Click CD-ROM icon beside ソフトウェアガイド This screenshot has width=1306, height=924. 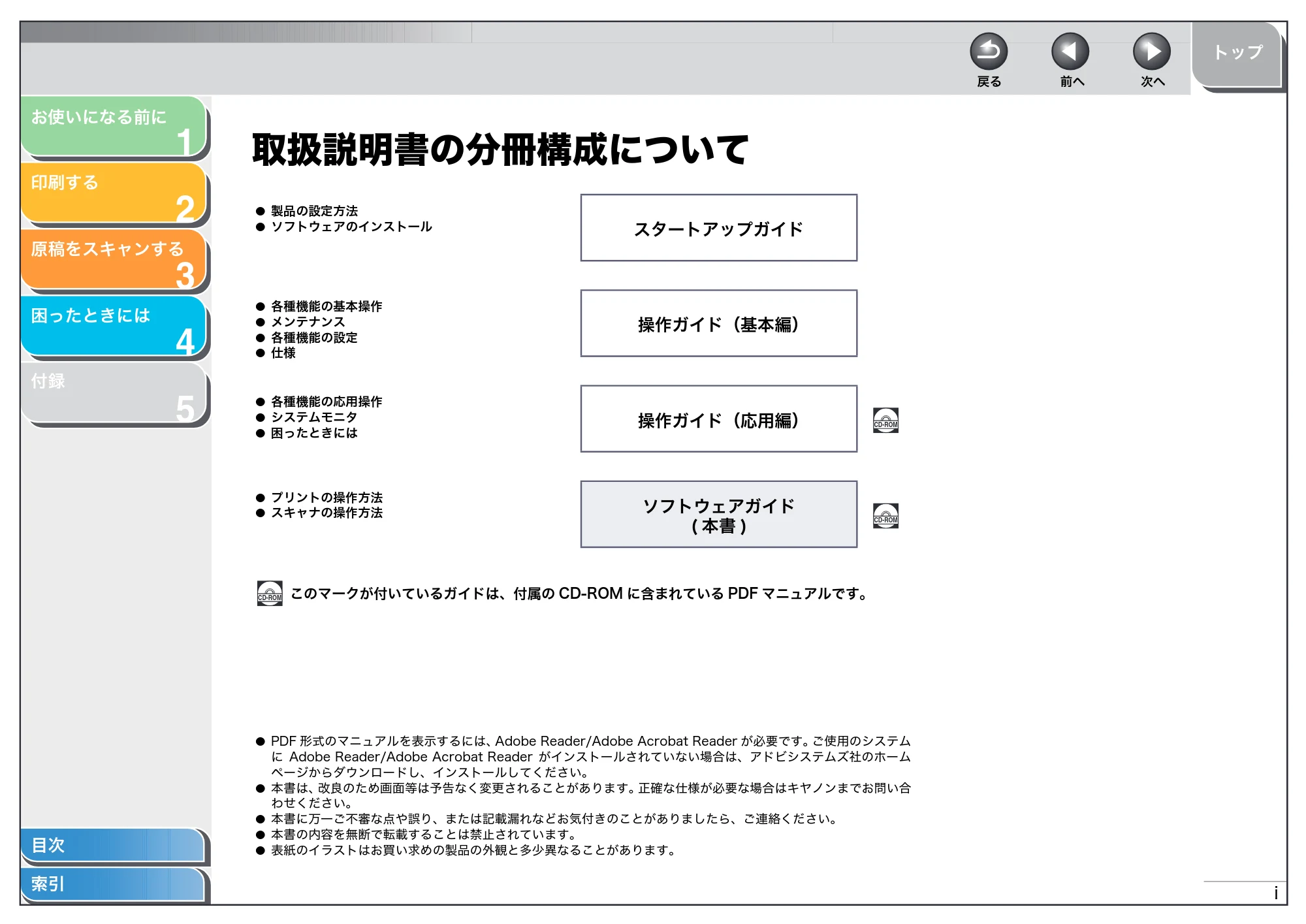[885, 516]
